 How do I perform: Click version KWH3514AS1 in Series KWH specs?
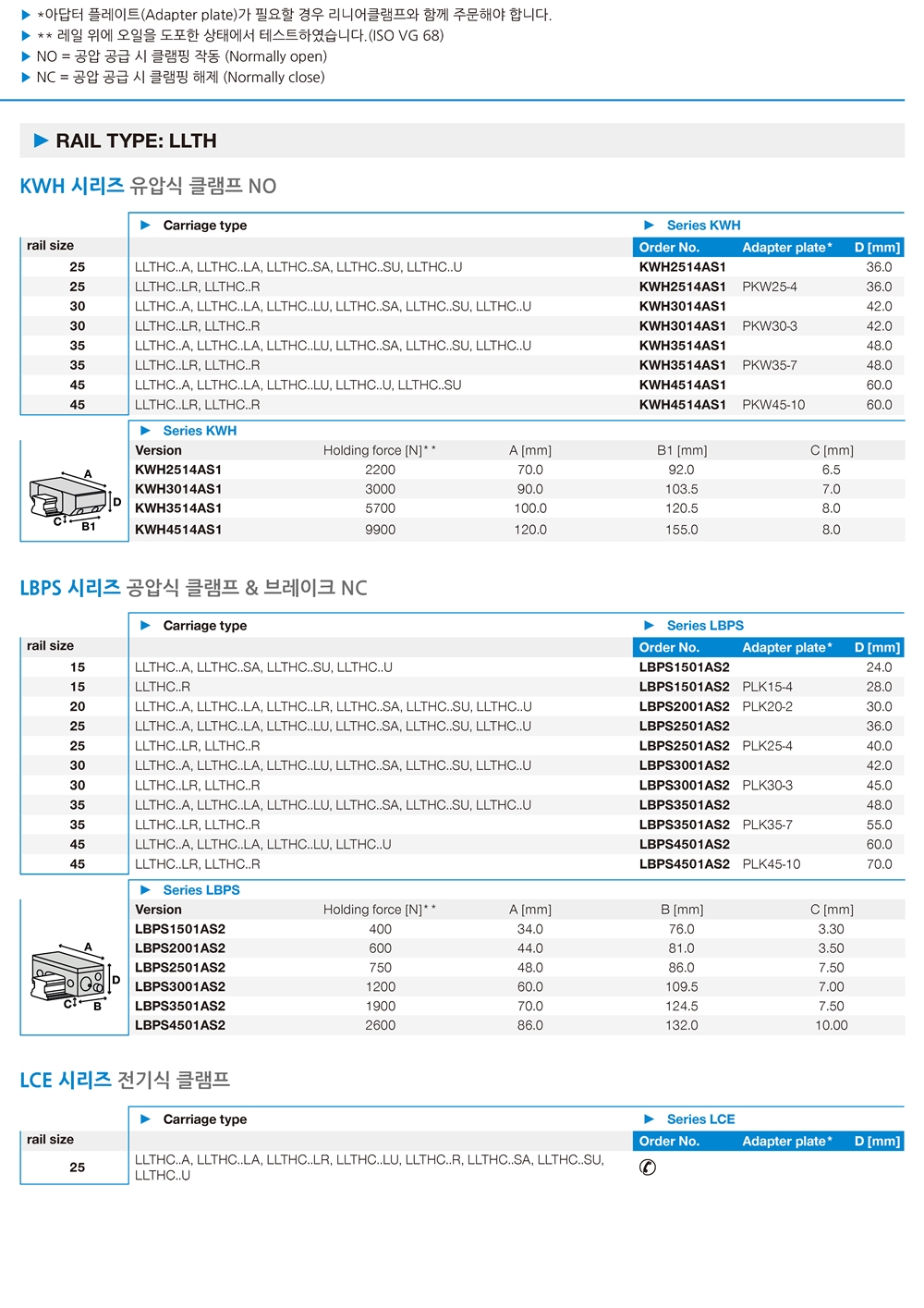coord(178,508)
